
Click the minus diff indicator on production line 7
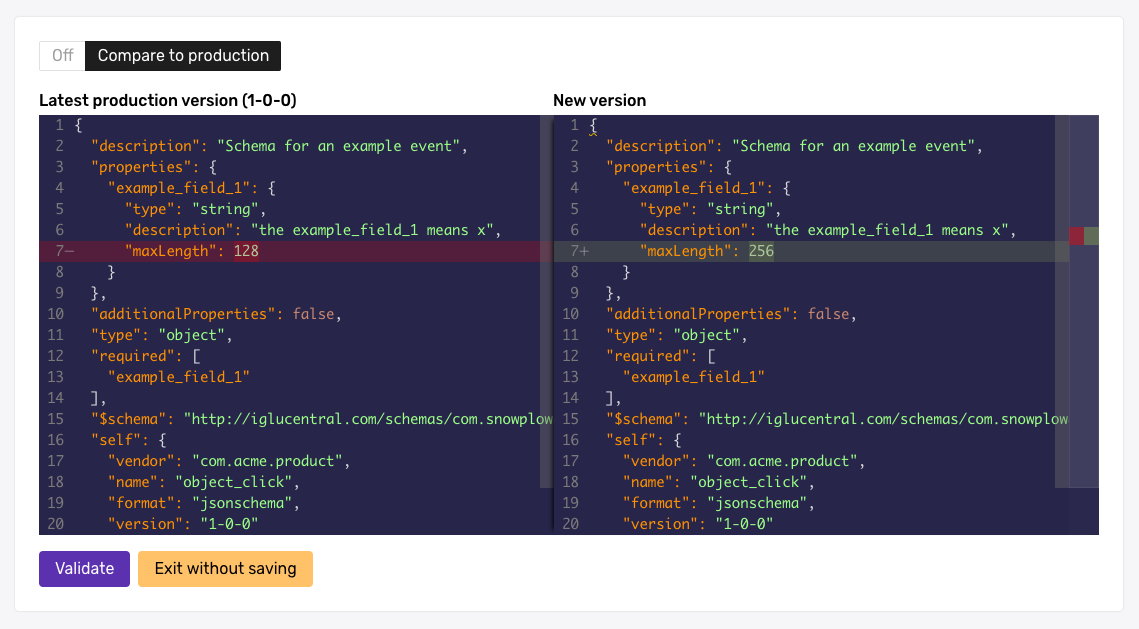[69, 251]
